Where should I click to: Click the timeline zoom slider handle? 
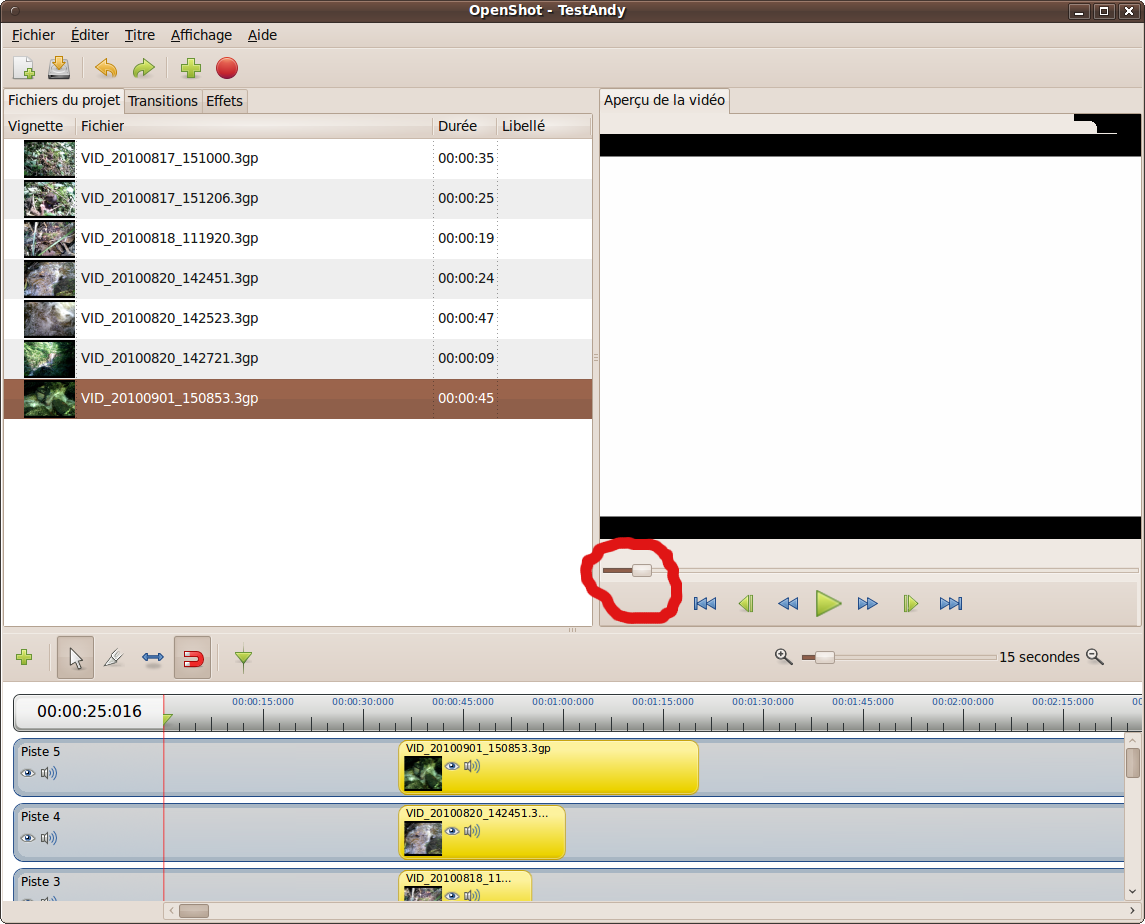click(824, 657)
